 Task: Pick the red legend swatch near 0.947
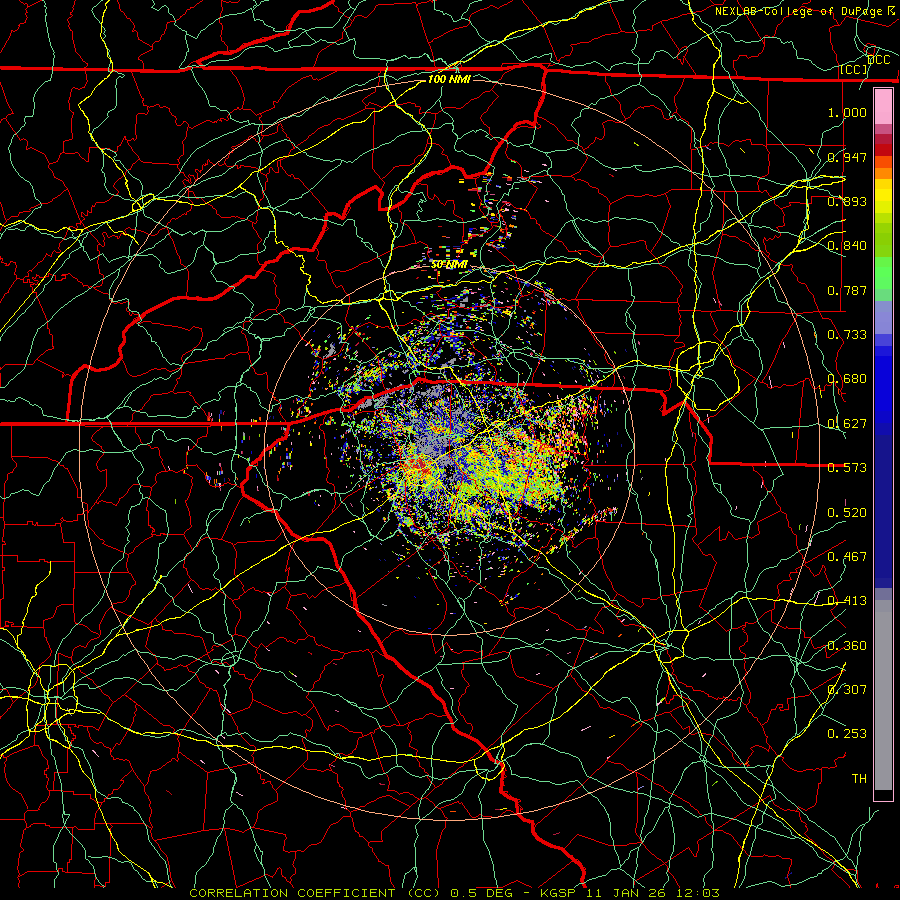click(x=883, y=150)
